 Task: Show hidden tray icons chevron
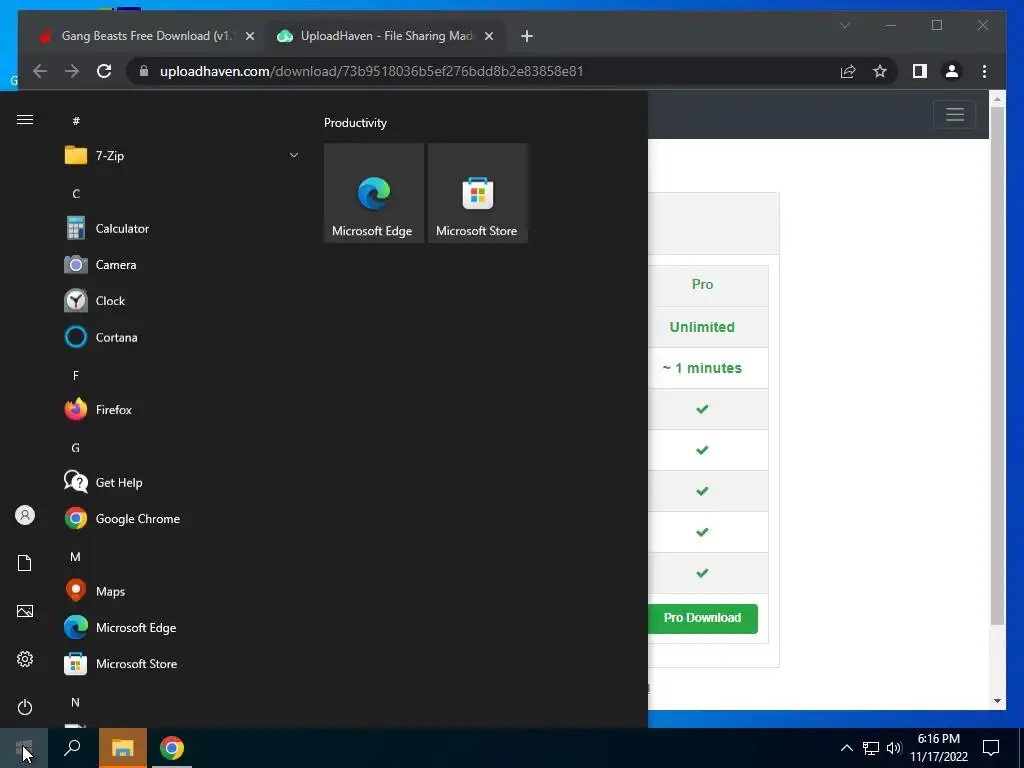(846, 748)
